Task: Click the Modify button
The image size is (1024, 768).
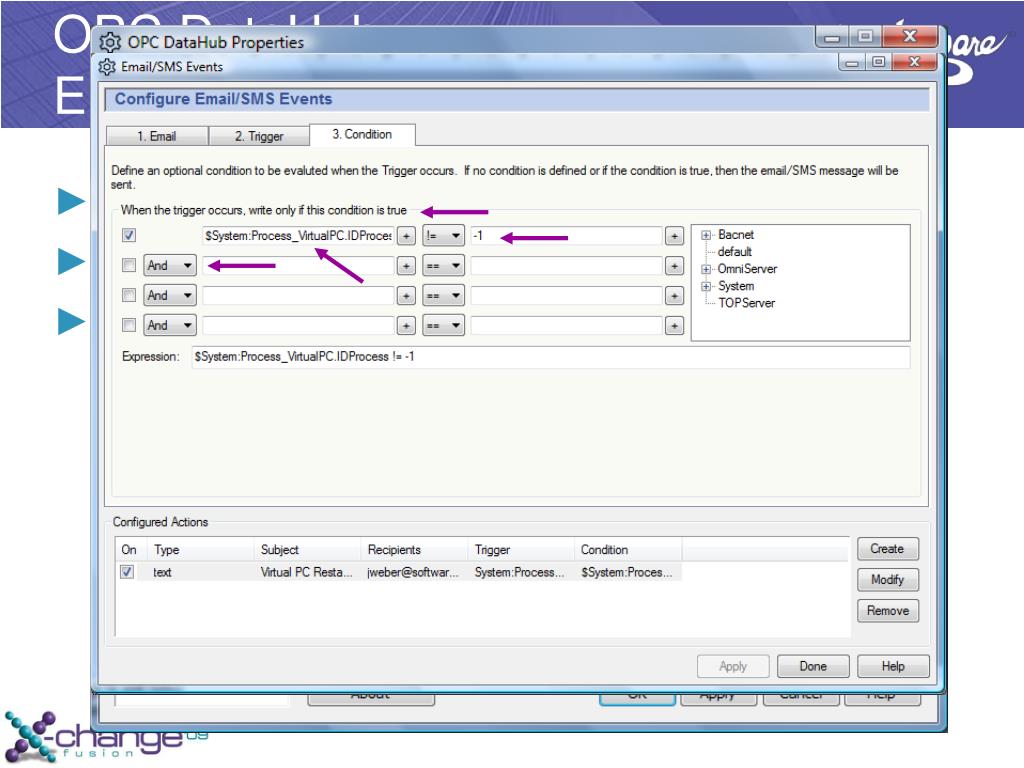Action: coord(888,579)
